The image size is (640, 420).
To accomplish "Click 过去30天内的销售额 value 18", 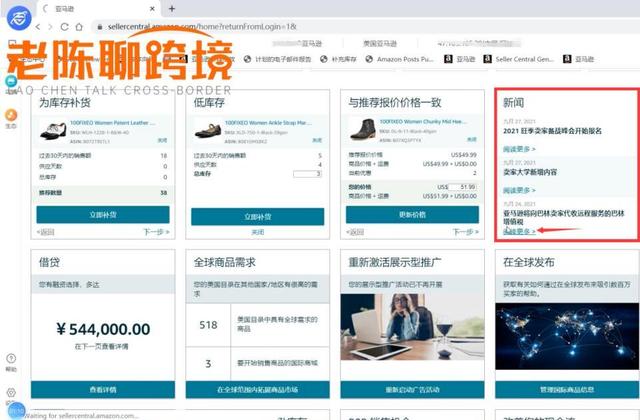I will [x=164, y=156].
